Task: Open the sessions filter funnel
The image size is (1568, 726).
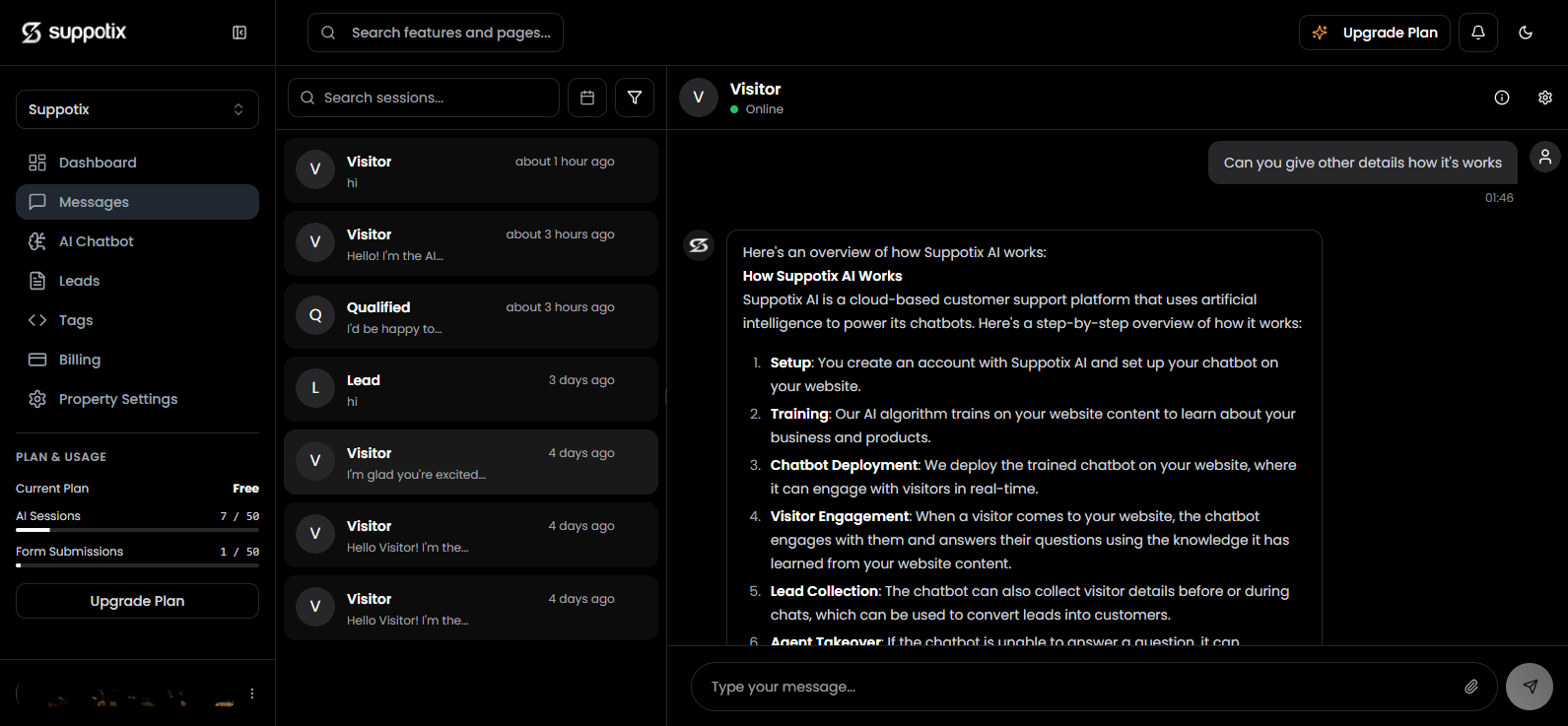Action: coord(635,98)
